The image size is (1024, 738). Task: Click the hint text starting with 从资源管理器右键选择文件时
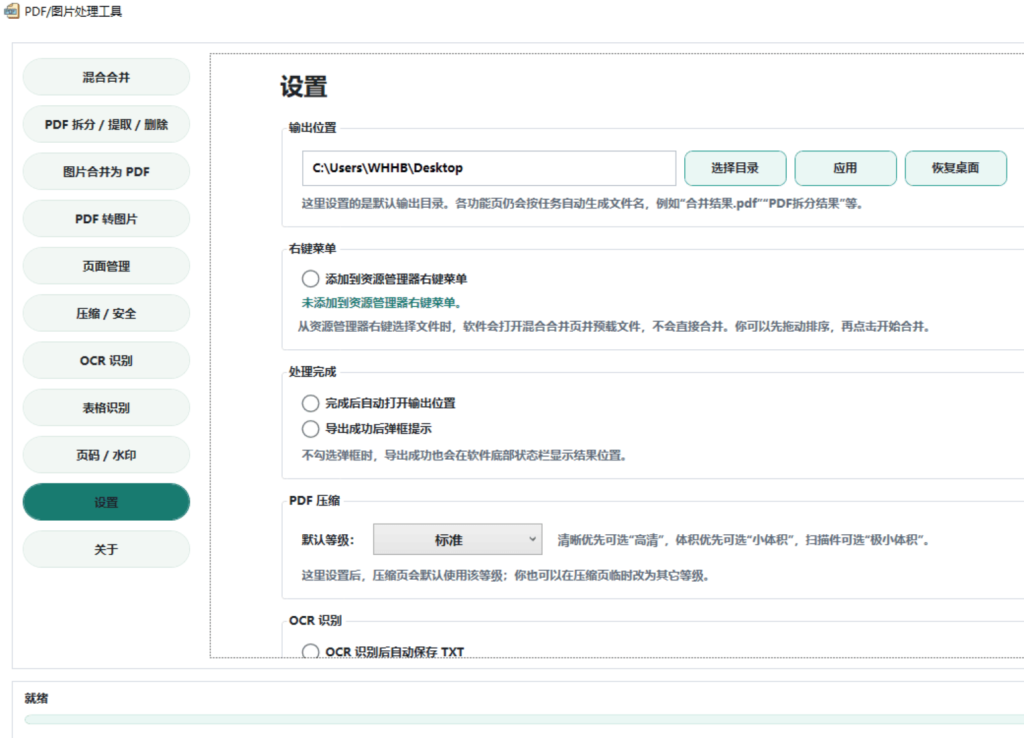[x=614, y=327]
